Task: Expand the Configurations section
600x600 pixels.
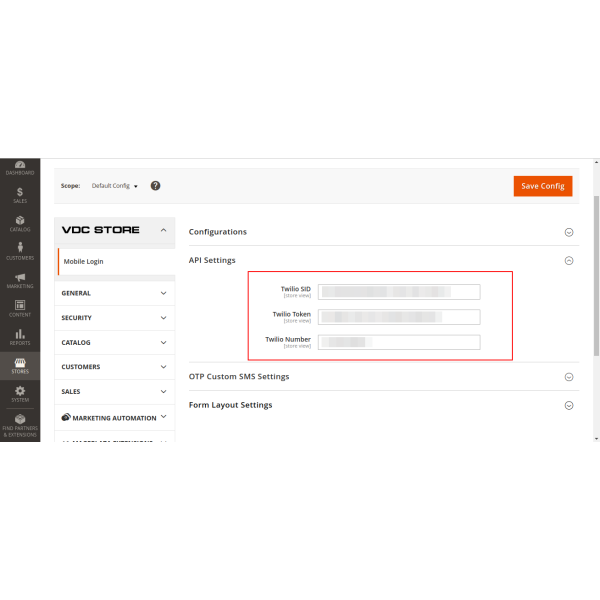Action: 569,232
